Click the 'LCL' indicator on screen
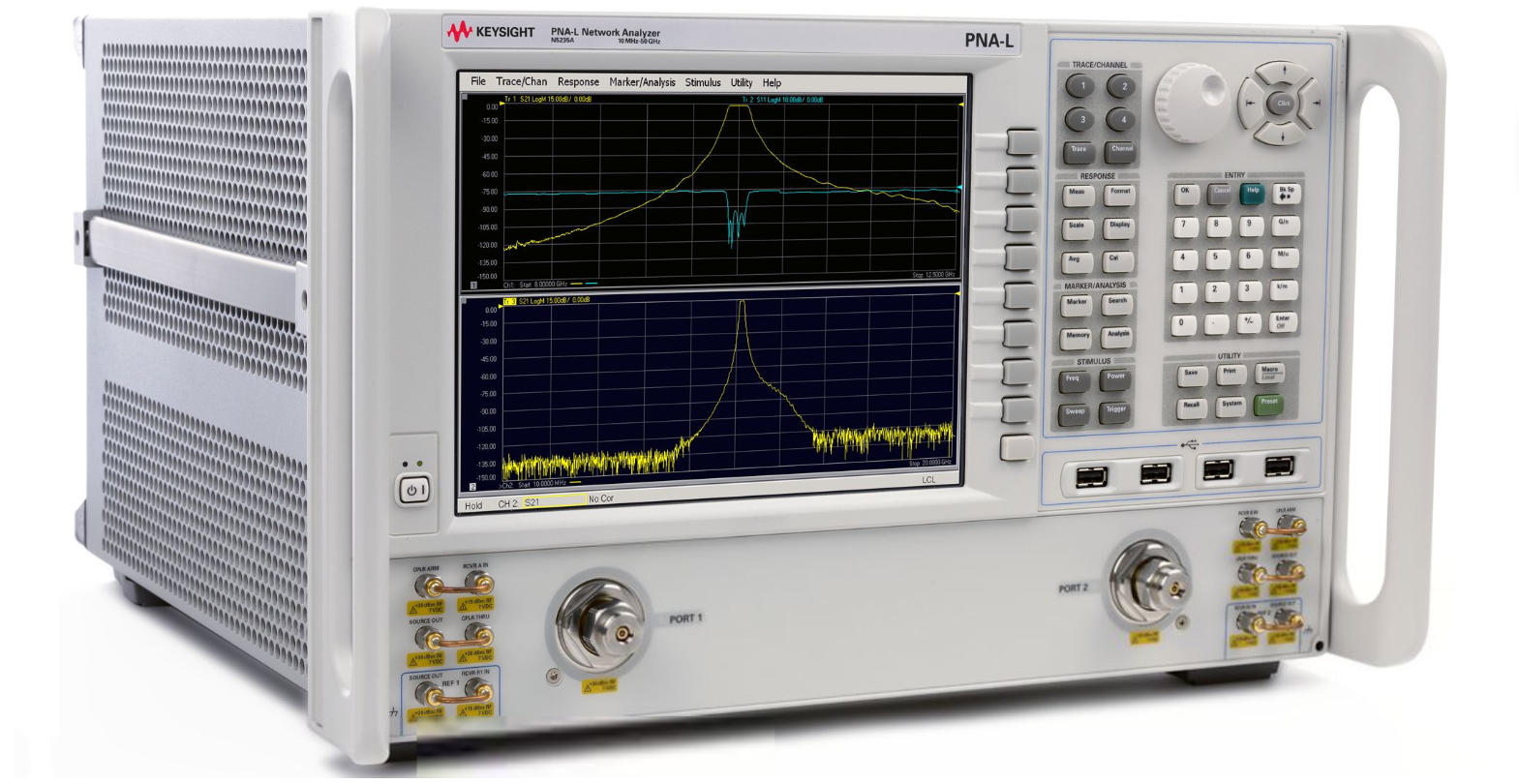 928,480
